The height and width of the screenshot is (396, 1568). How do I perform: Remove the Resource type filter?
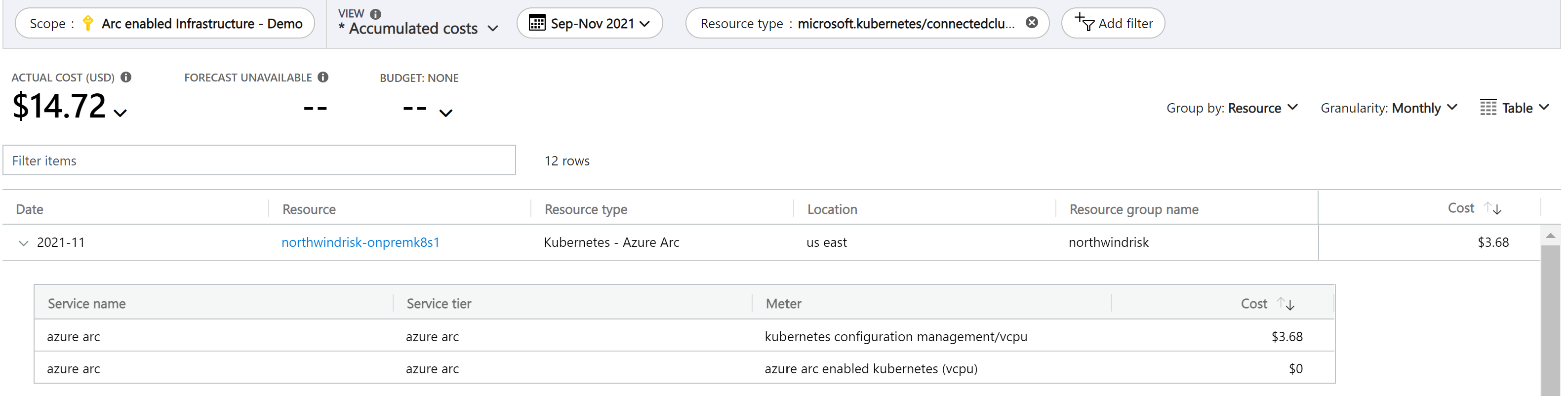pos(1032,23)
